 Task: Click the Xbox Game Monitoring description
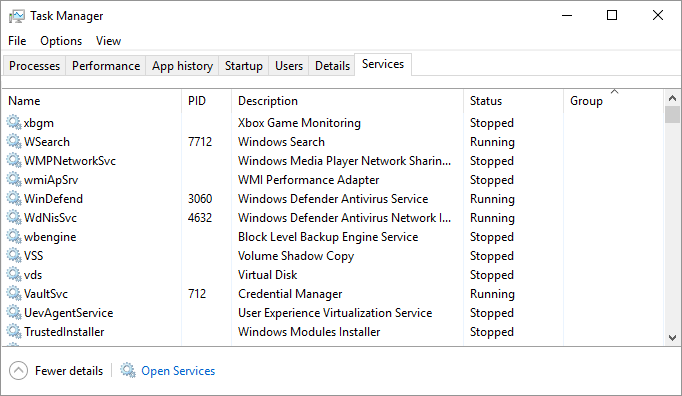coord(299,123)
